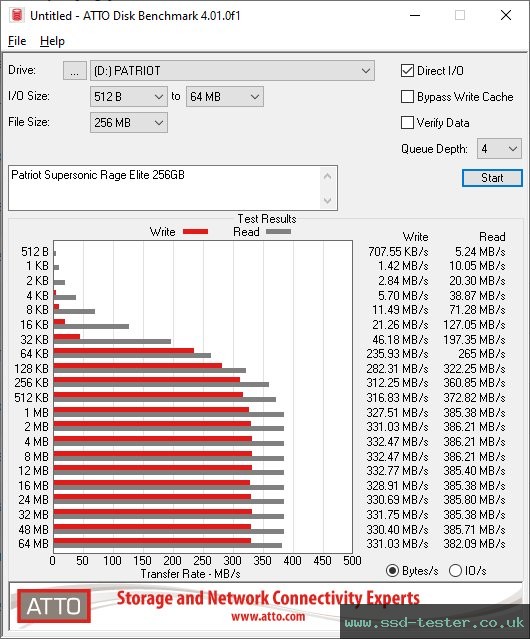
Task: Expand the (D:) PATRIOT drive dropdown
Action: 232,71
